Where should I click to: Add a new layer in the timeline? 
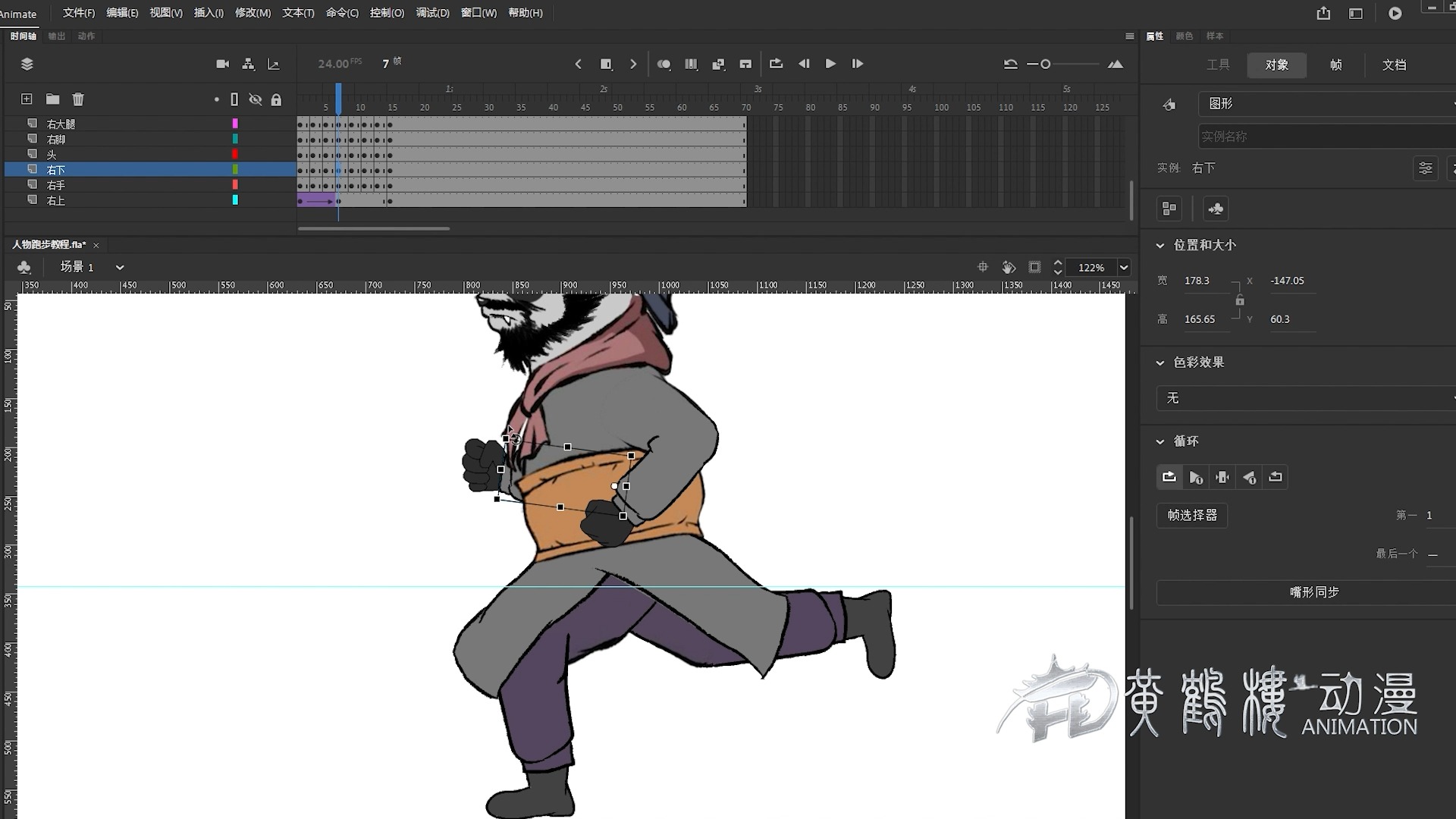coord(27,99)
